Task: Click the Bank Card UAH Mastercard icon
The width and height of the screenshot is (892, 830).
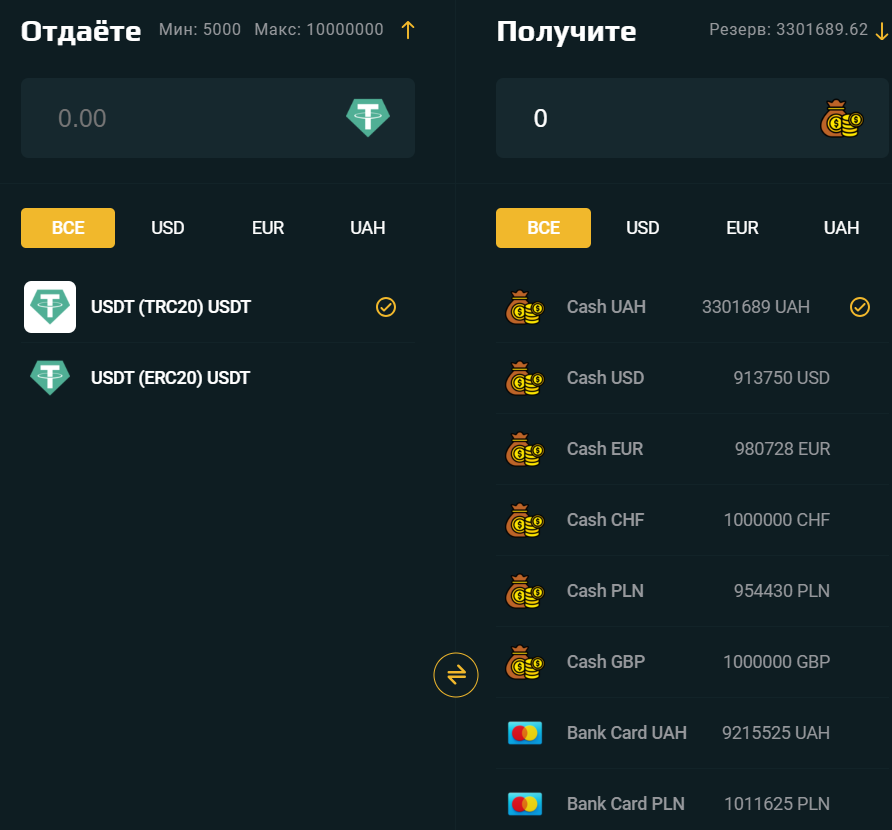Action: (524, 733)
